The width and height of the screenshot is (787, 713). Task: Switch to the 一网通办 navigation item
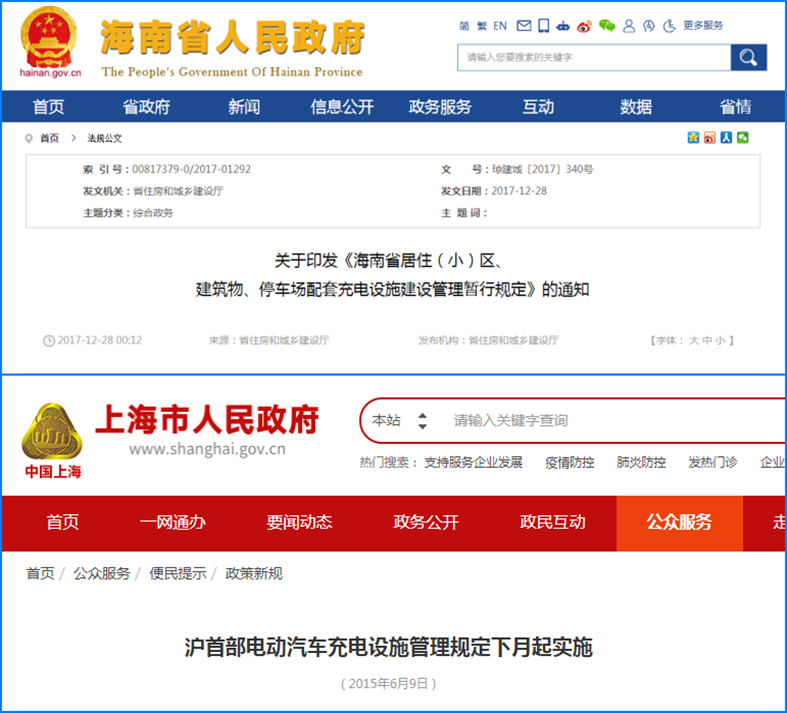pos(173,522)
